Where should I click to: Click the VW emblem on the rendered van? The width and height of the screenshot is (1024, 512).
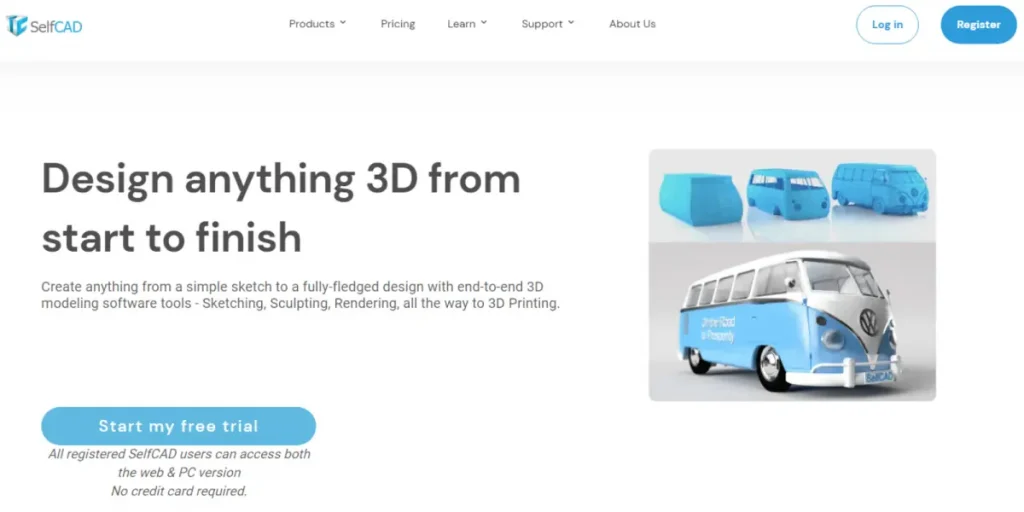click(x=870, y=322)
